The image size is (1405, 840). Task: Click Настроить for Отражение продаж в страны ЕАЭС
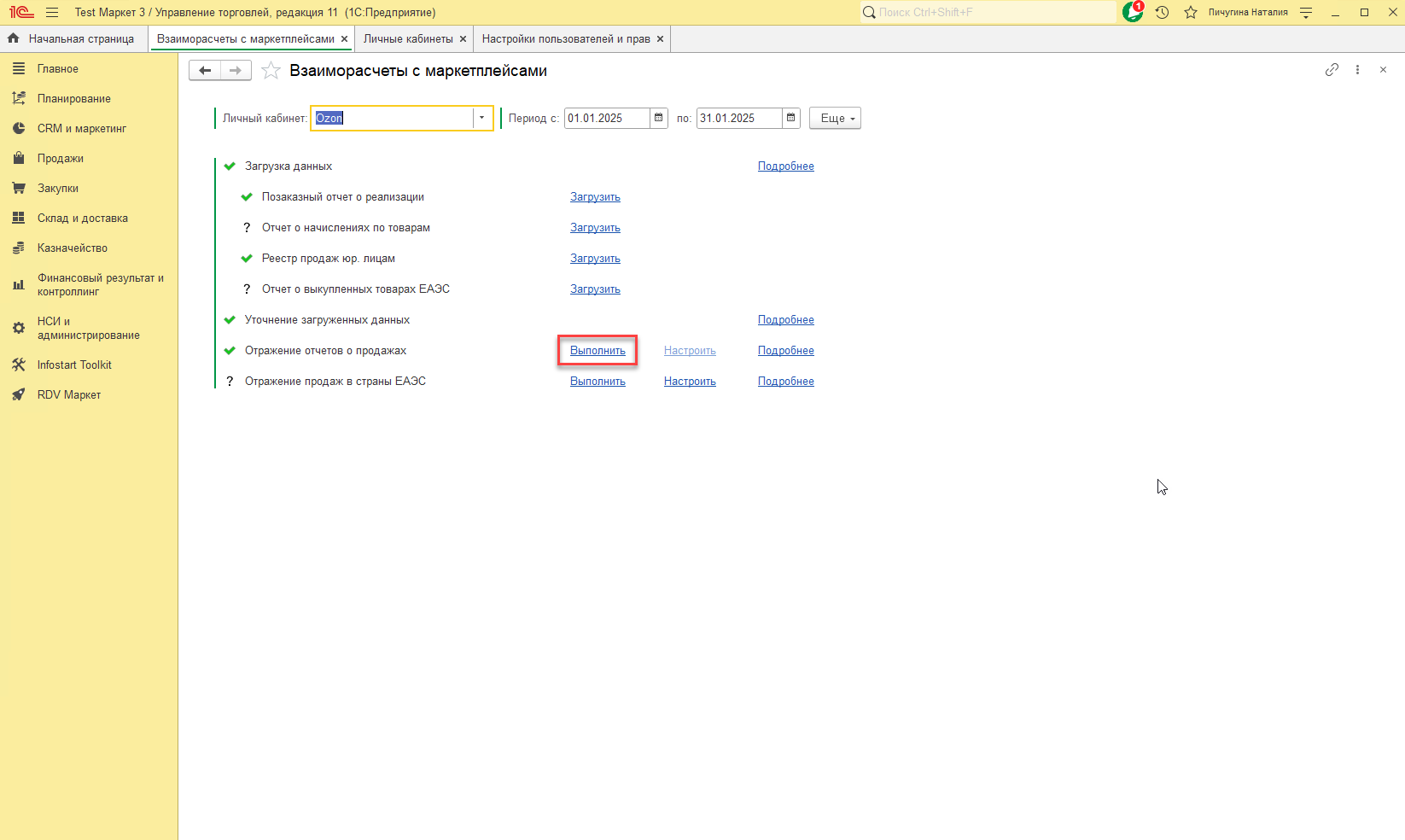tap(690, 382)
